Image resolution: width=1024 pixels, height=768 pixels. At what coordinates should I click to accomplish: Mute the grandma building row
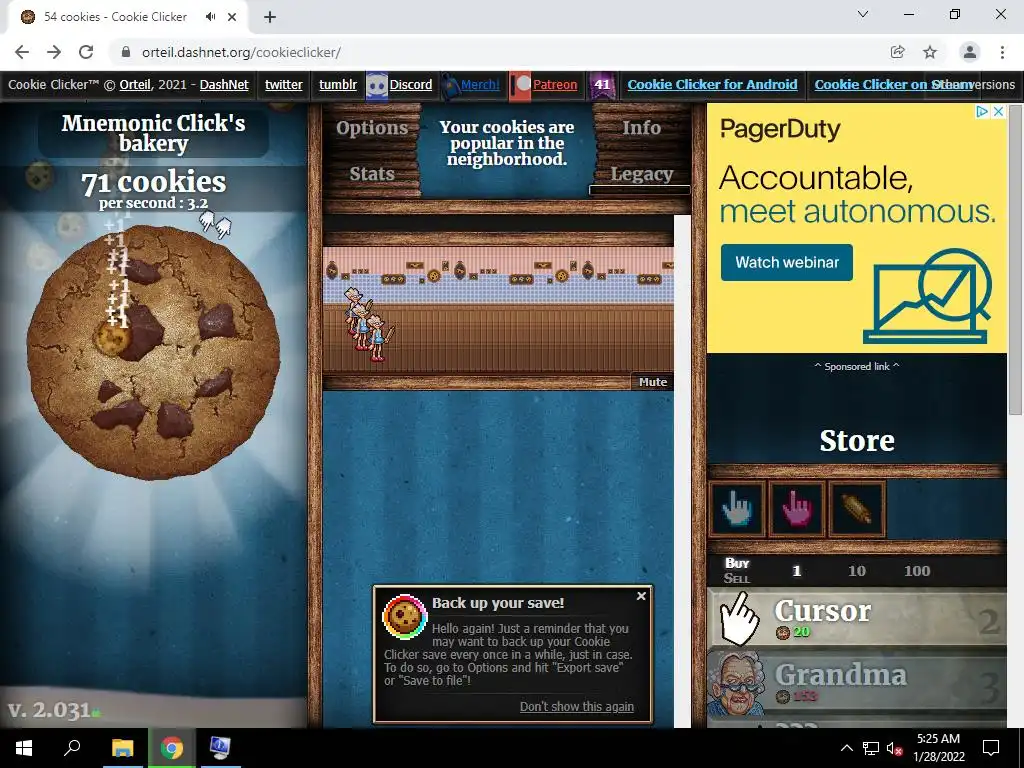click(x=652, y=382)
